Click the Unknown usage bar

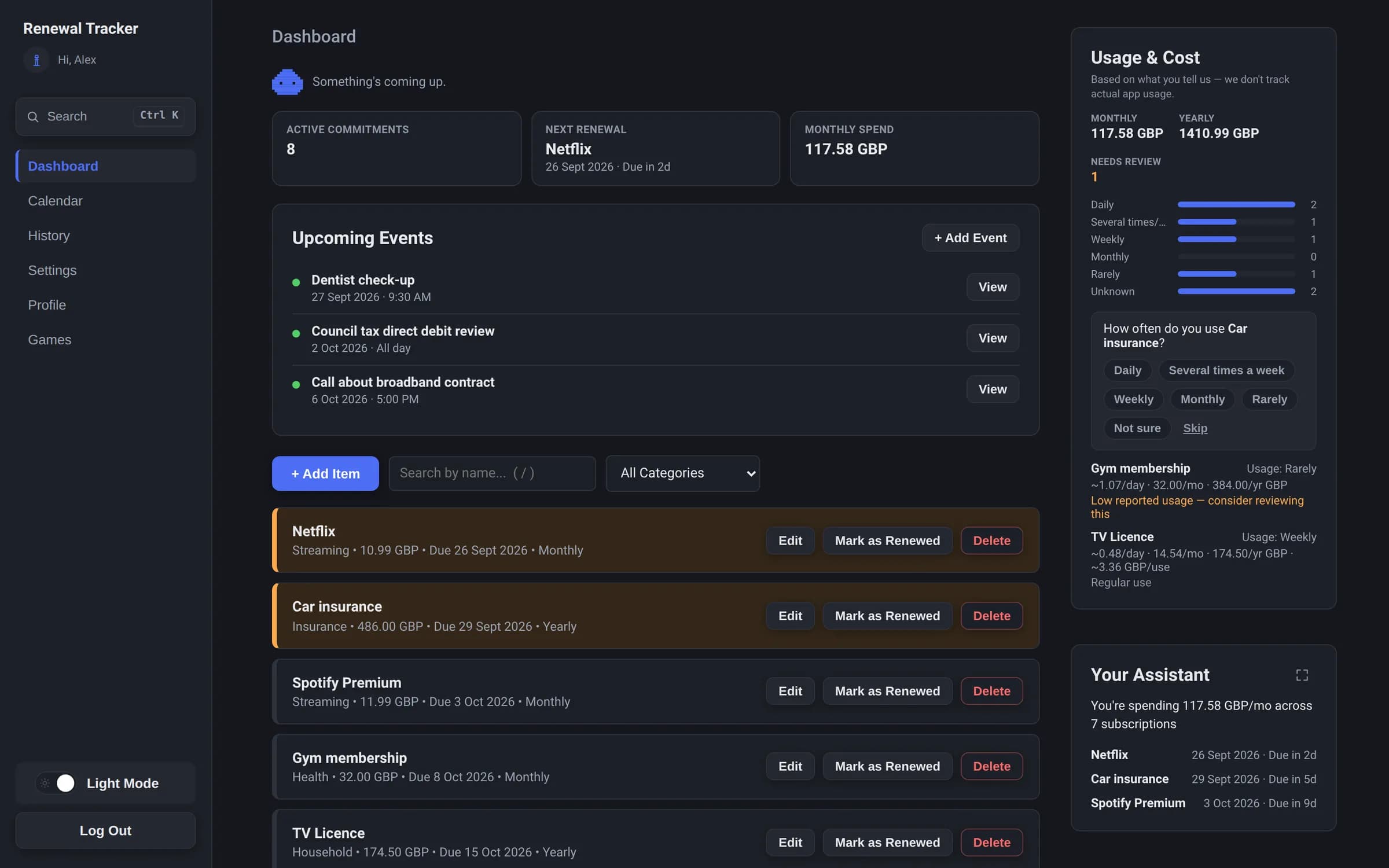[x=1236, y=292]
